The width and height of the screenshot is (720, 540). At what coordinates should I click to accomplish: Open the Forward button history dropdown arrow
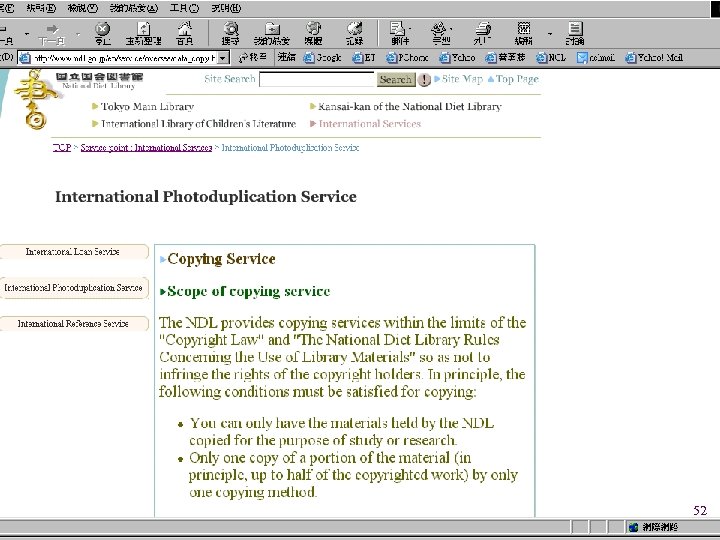pyautogui.click(x=78, y=34)
